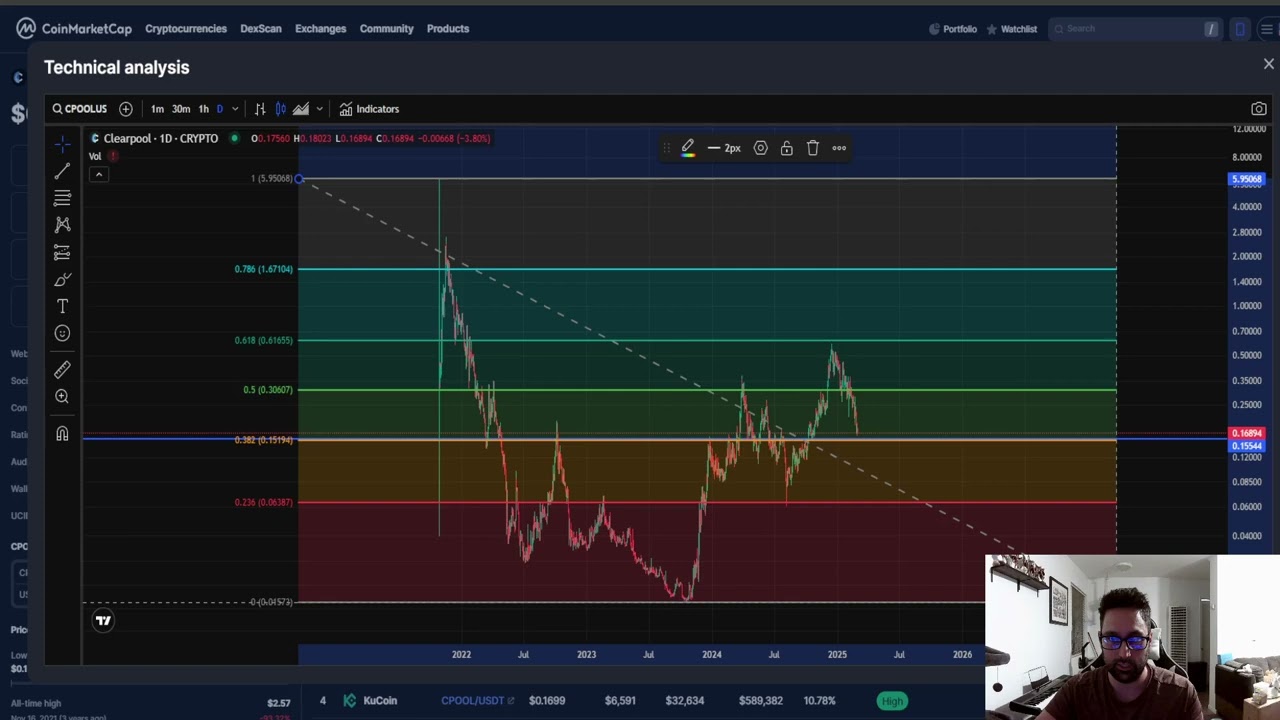Image resolution: width=1280 pixels, height=720 pixels.
Task: Click the 0.618 (0.61655) level label
Action: (264, 340)
